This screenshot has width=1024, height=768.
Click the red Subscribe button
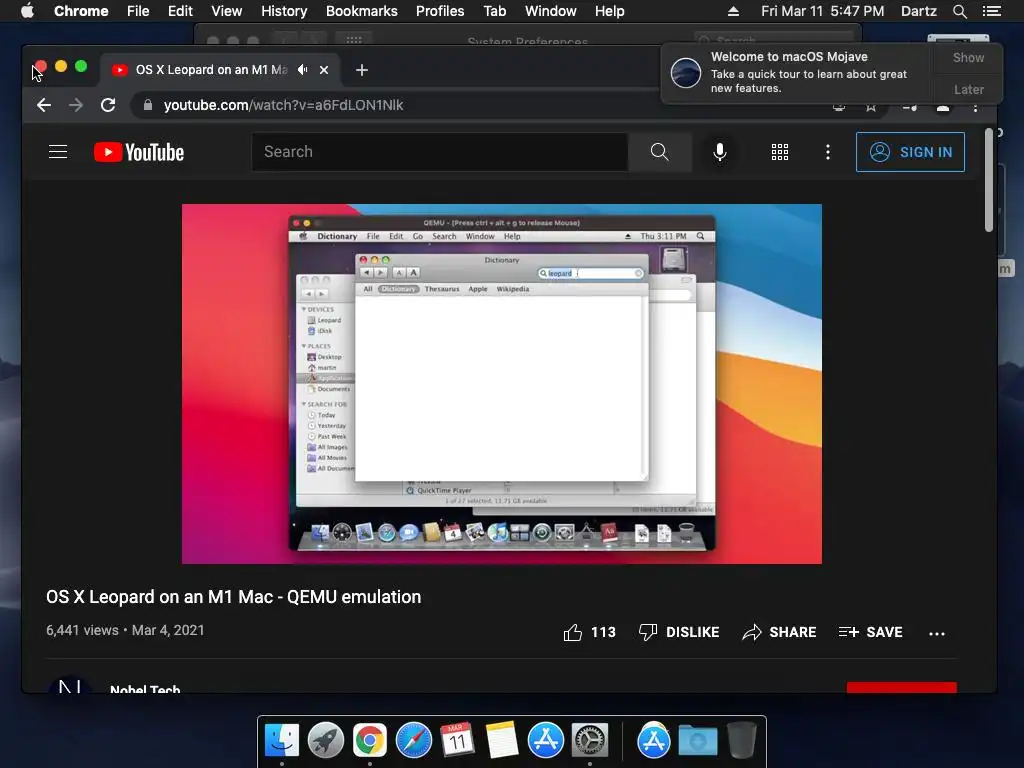click(901, 688)
